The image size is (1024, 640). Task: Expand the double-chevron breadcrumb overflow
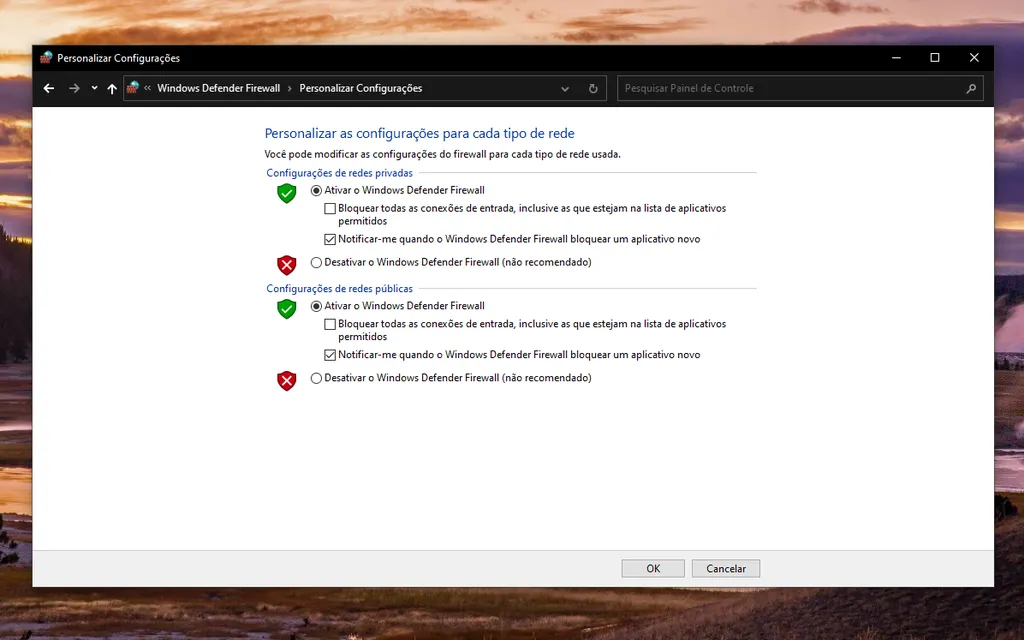point(148,88)
